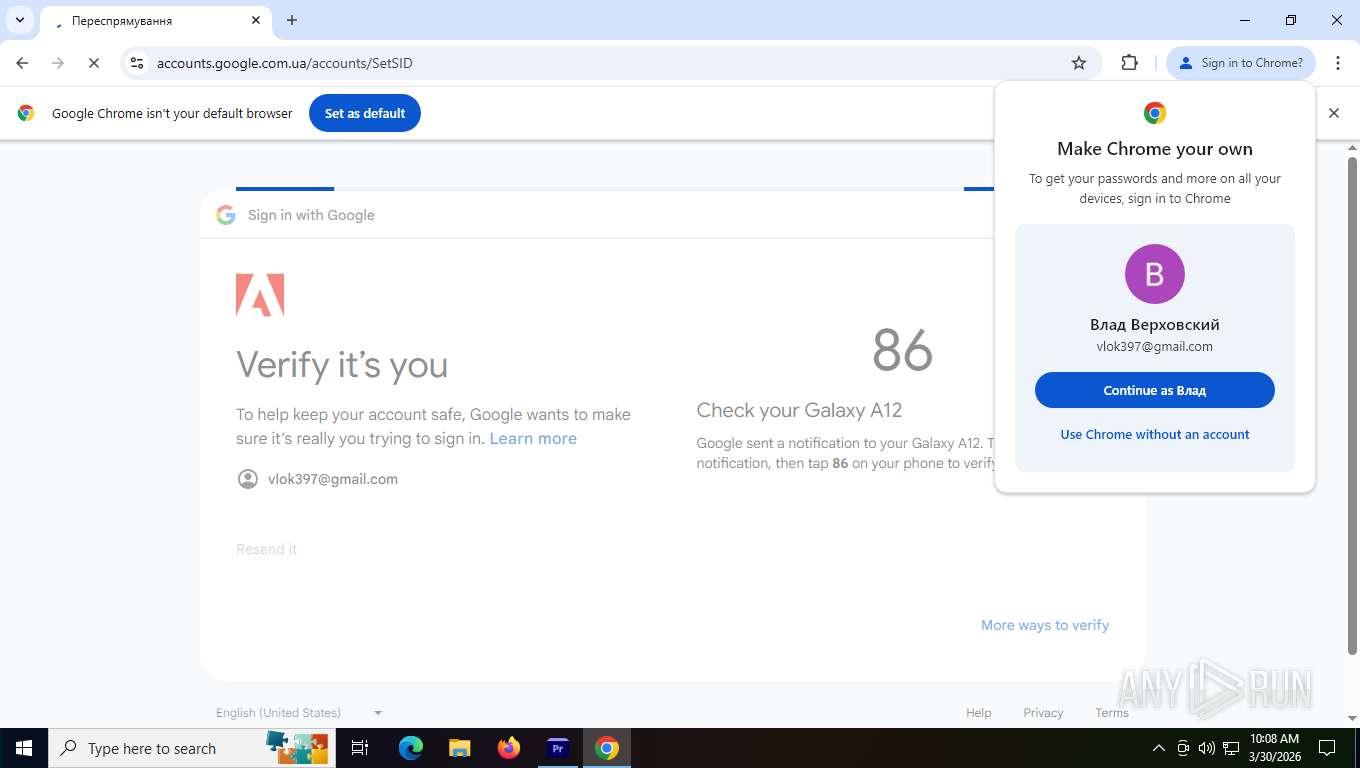Launch Microsoft Edge from the taskbar
Image resolution: width=1360 pixels, height=768 pixels.
411,748
